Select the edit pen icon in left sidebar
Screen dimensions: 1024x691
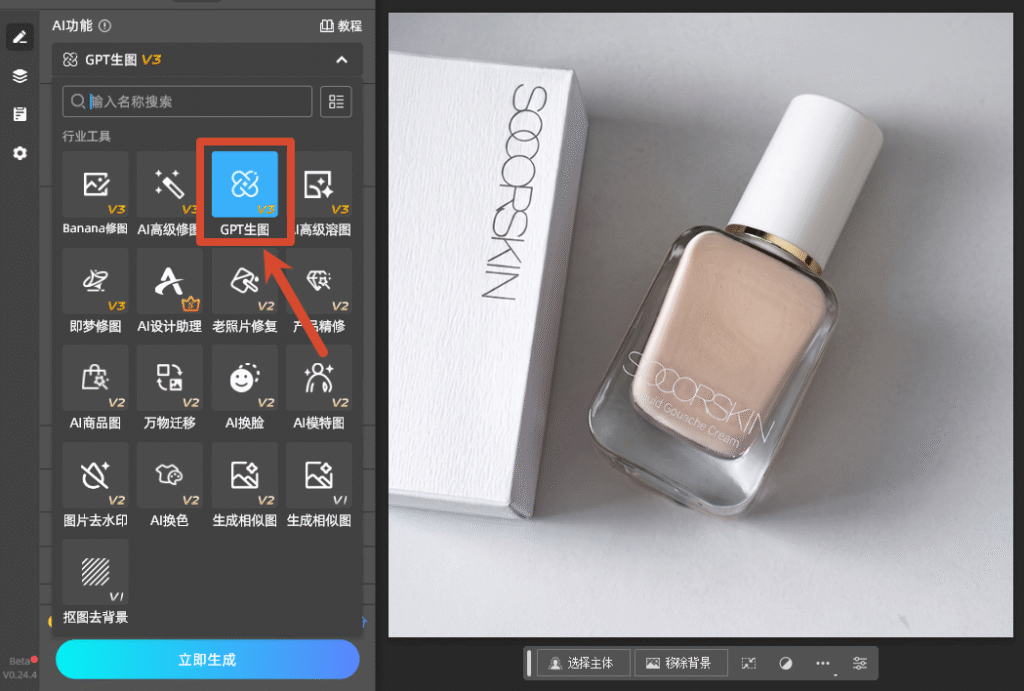(x=20, y=37)
